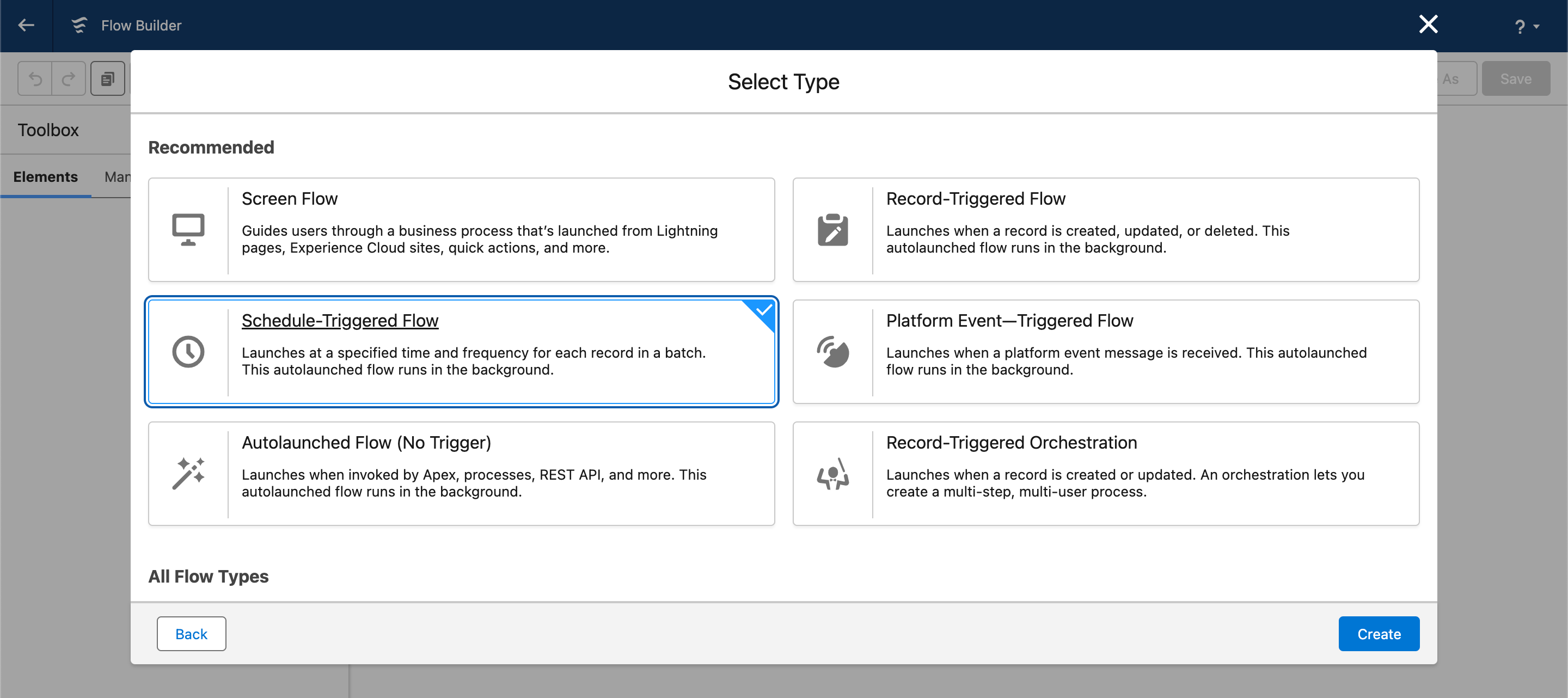This screenshot has width=1568, height=698.
Task: Click the undo icon in toolbar
Action: coord(35,78)
